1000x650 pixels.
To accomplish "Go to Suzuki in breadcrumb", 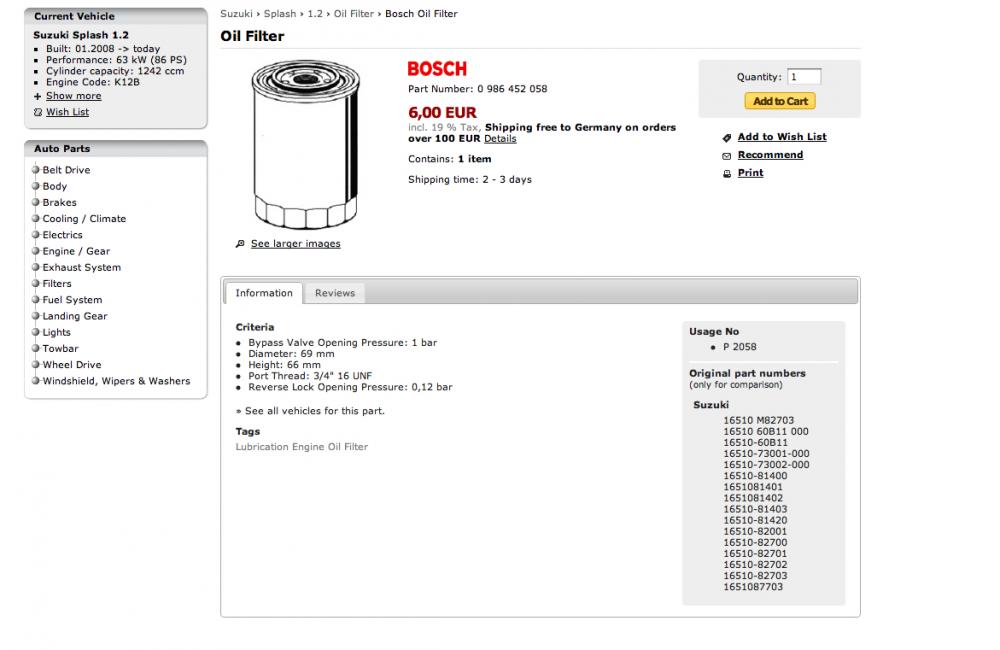I will 237,13.
